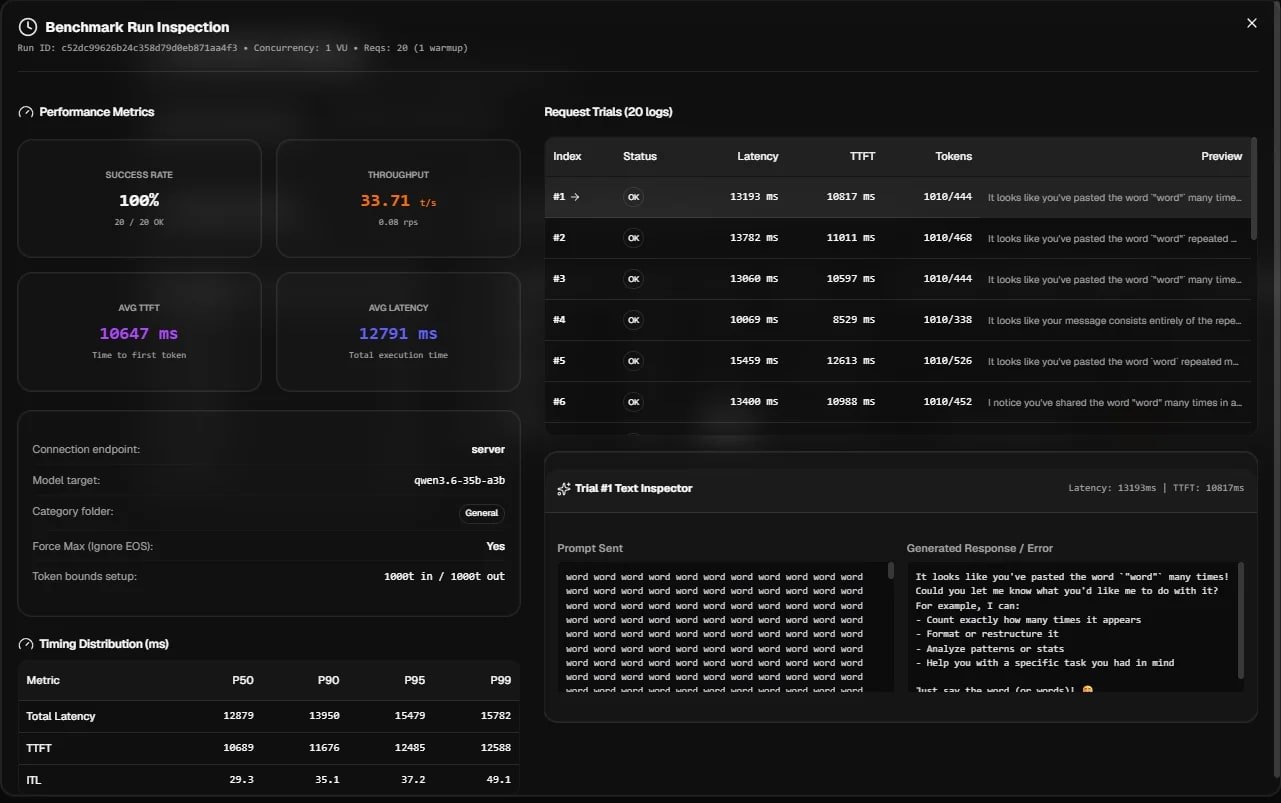Click the OK status badge in row #1
The image size is (1281, 803).
633,197
